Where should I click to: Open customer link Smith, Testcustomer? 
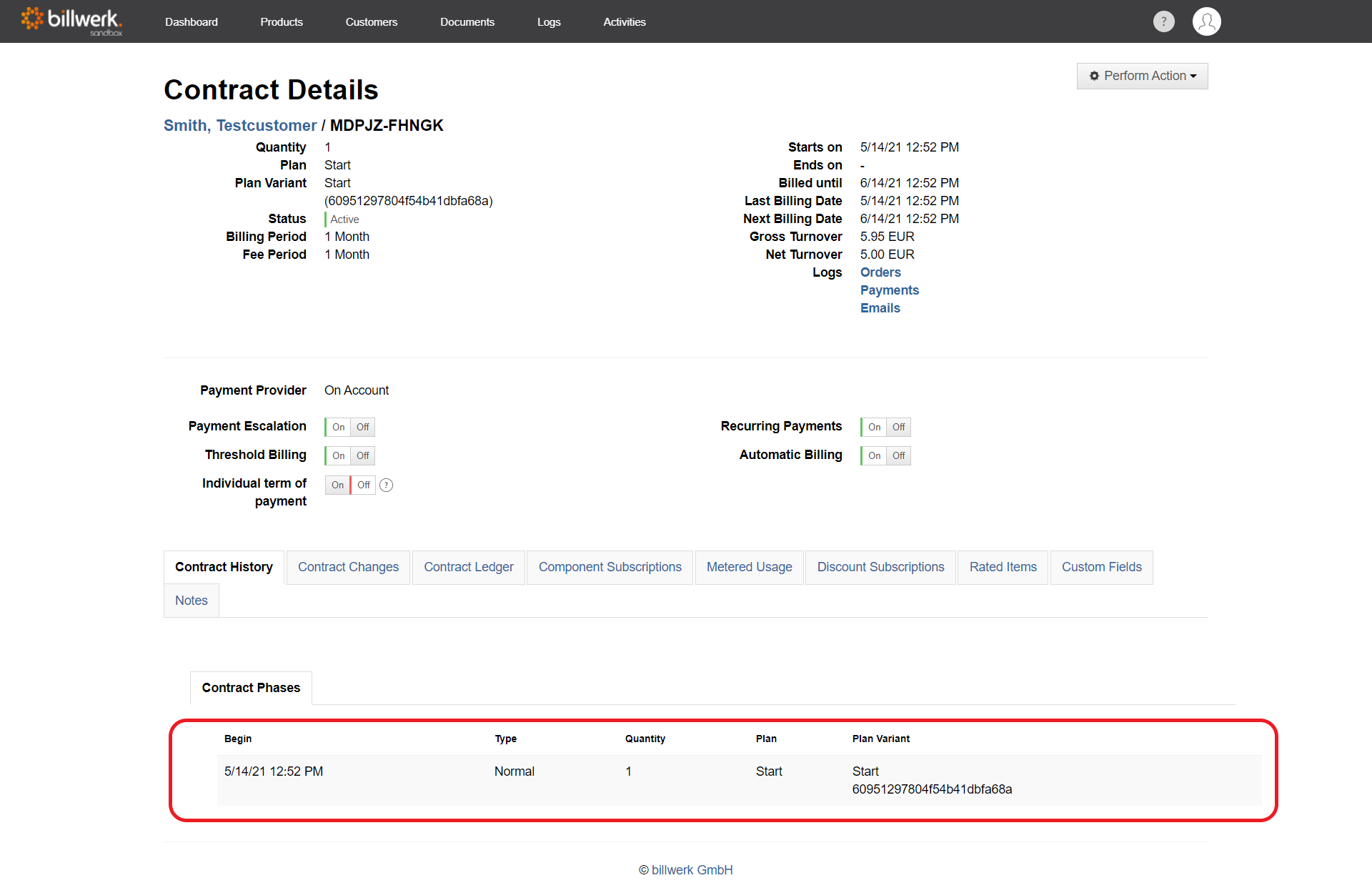pos(240,125)
